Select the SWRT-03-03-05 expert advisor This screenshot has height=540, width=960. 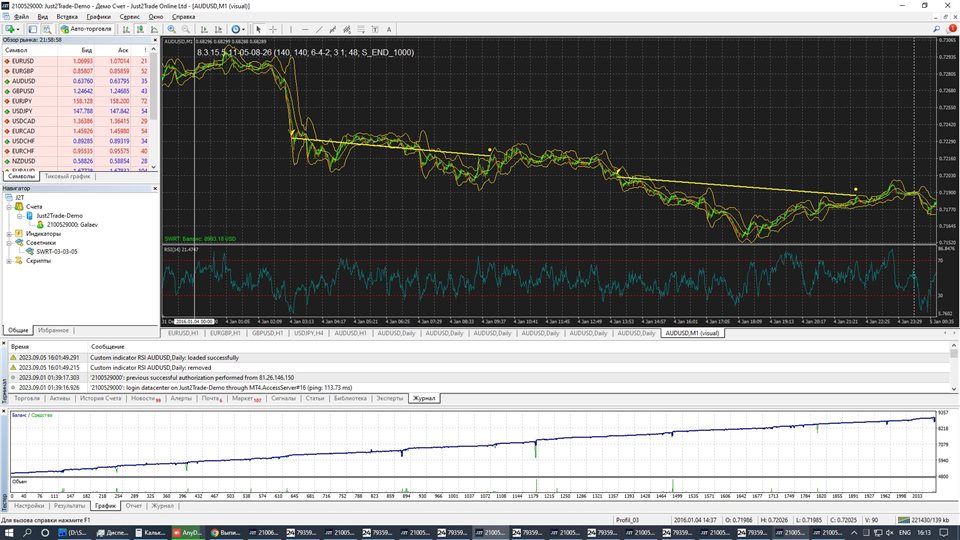(59, 252)
